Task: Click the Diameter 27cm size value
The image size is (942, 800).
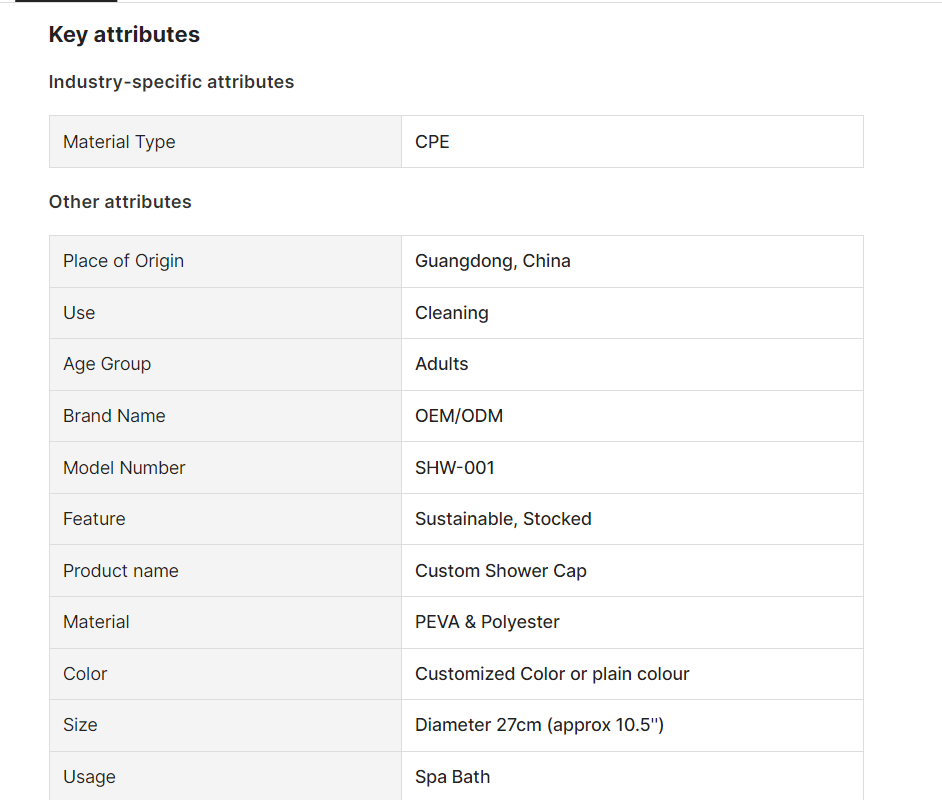Action: (539, 725)
